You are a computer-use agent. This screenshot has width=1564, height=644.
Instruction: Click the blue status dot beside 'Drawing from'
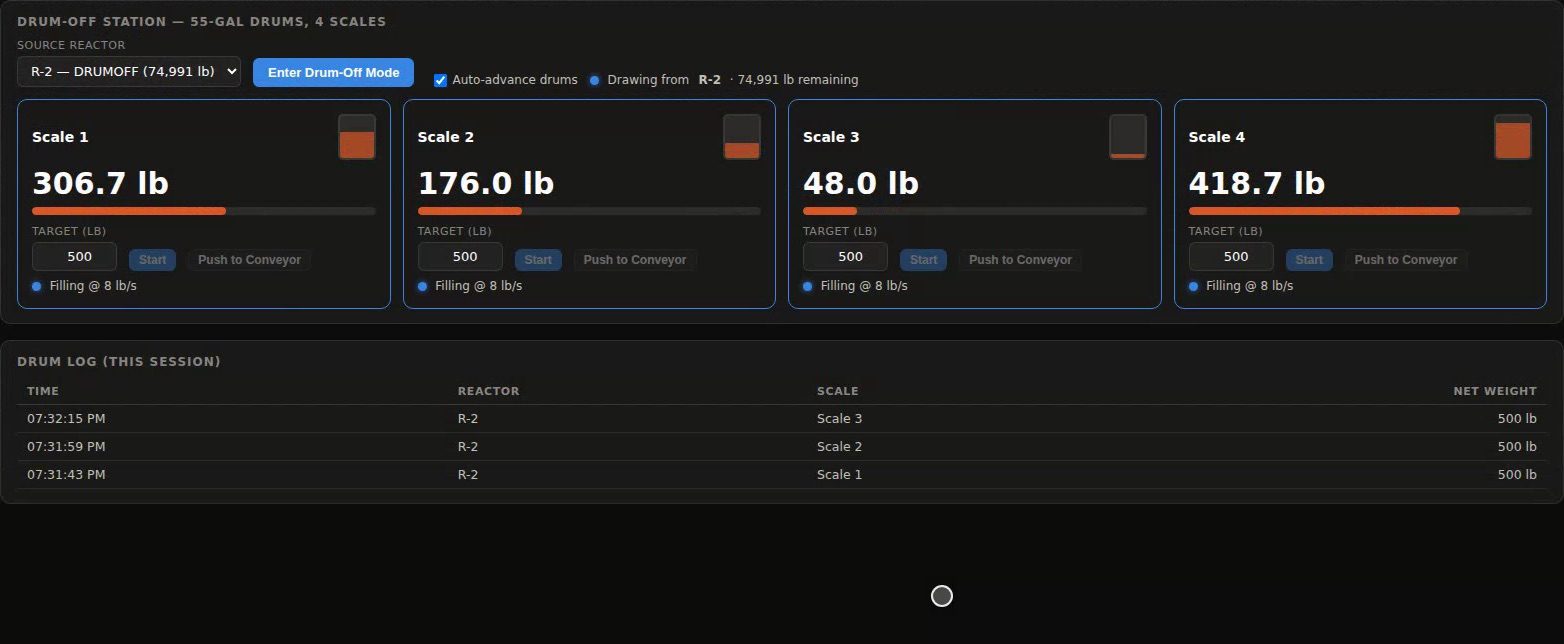[595, 80]
